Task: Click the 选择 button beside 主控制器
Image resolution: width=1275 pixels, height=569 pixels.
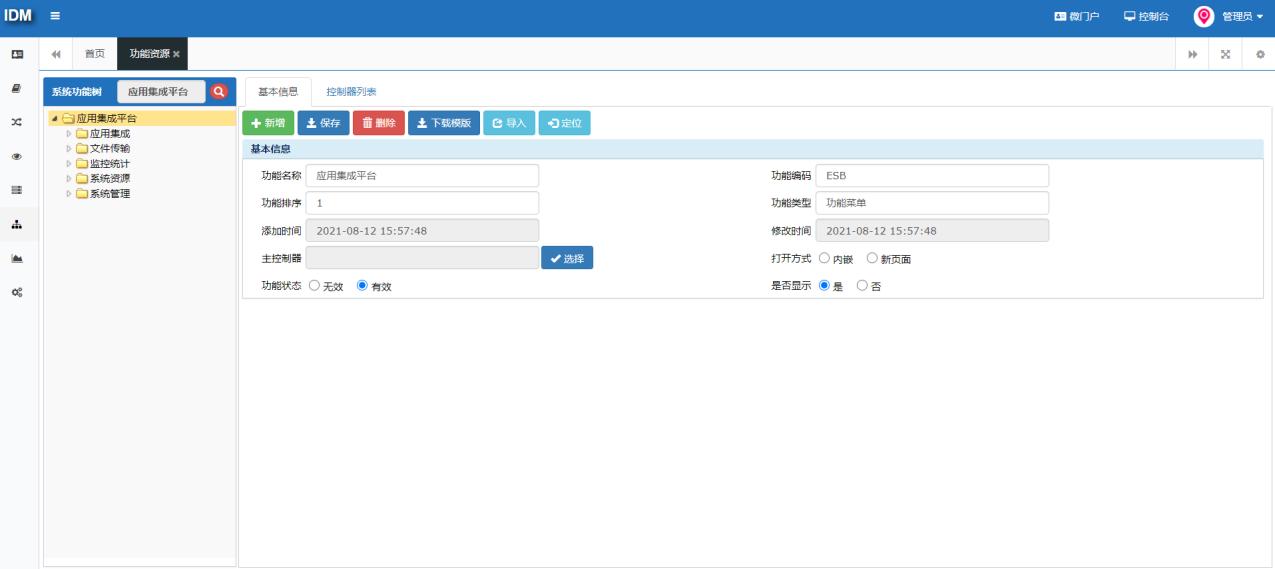Action: pyautogui.click(x=567, y=258)
